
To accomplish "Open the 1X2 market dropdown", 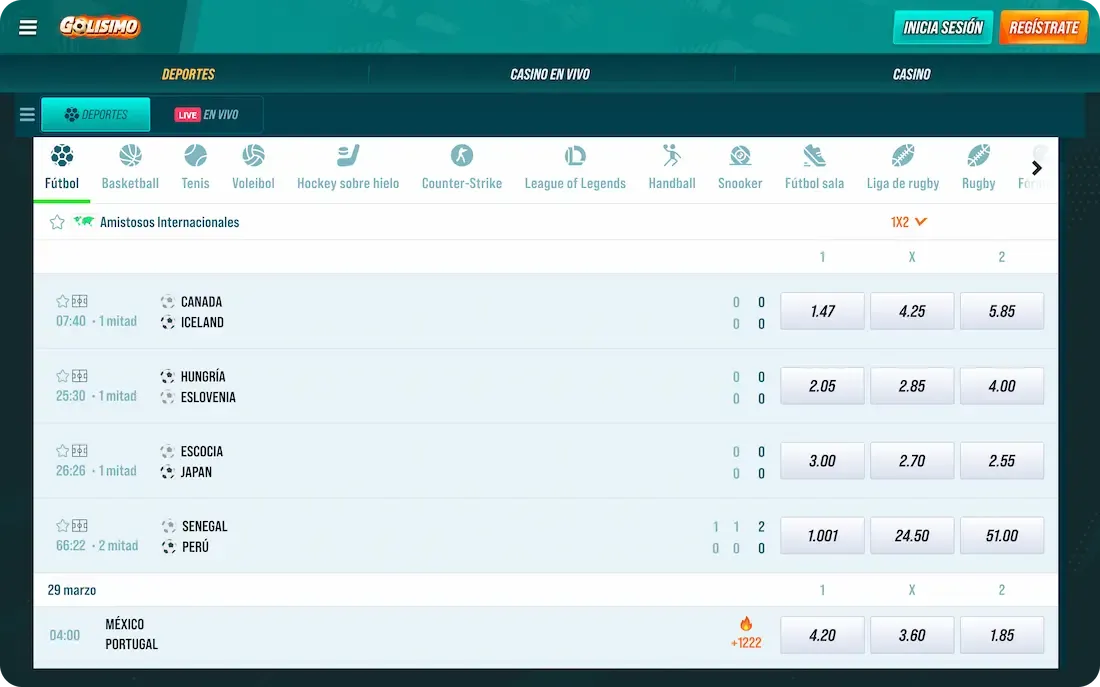I will click(x=908, y=222).
